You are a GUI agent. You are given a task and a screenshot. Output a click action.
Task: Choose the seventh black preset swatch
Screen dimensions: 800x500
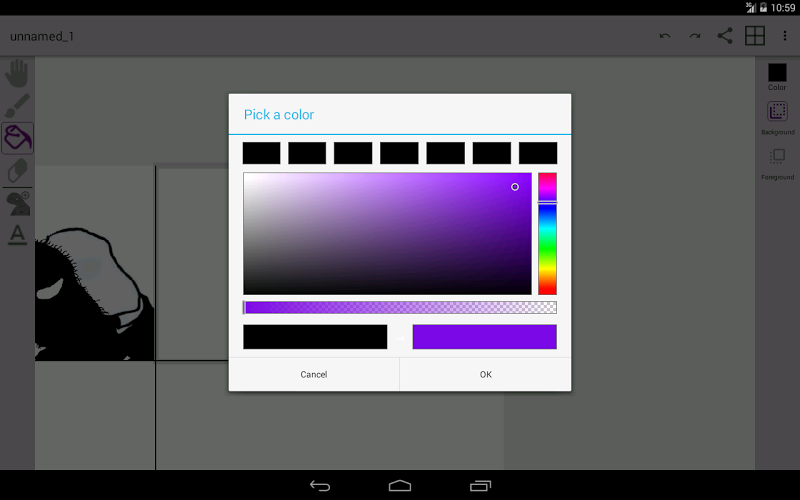tap(538, 153)
